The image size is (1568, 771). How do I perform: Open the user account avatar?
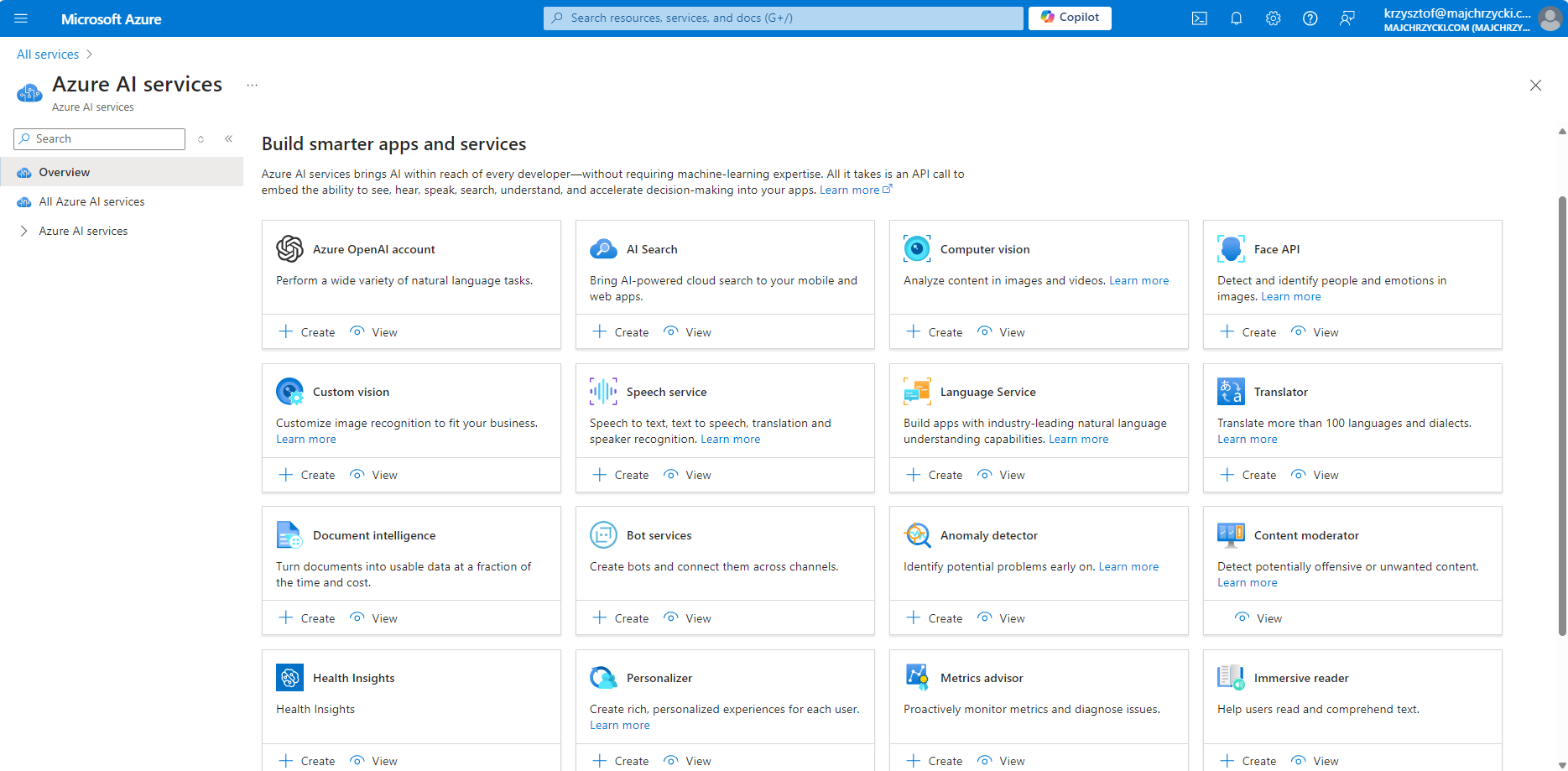1550,18
